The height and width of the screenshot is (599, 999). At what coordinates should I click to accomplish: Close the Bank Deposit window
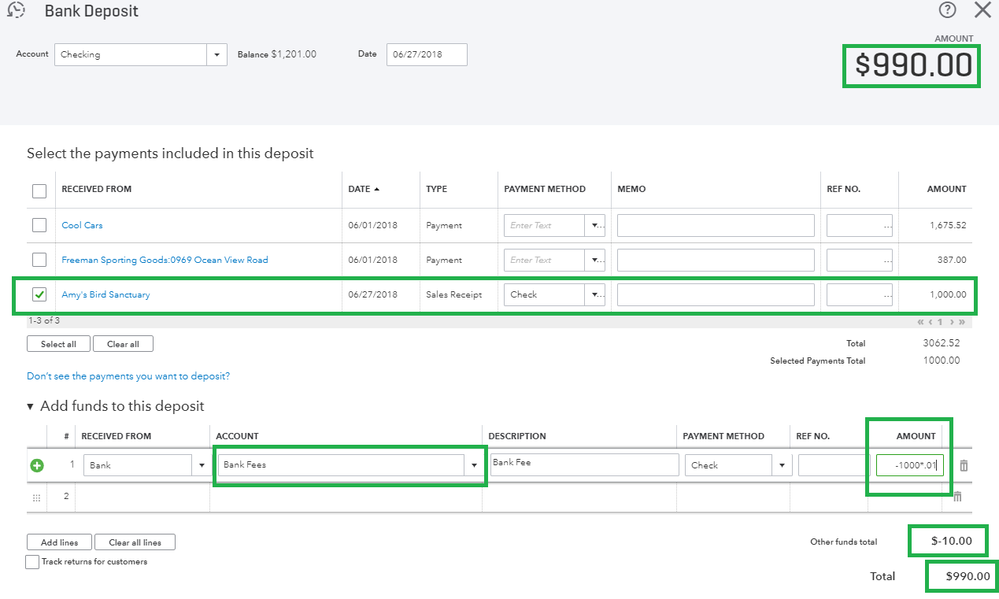[982, 10]
